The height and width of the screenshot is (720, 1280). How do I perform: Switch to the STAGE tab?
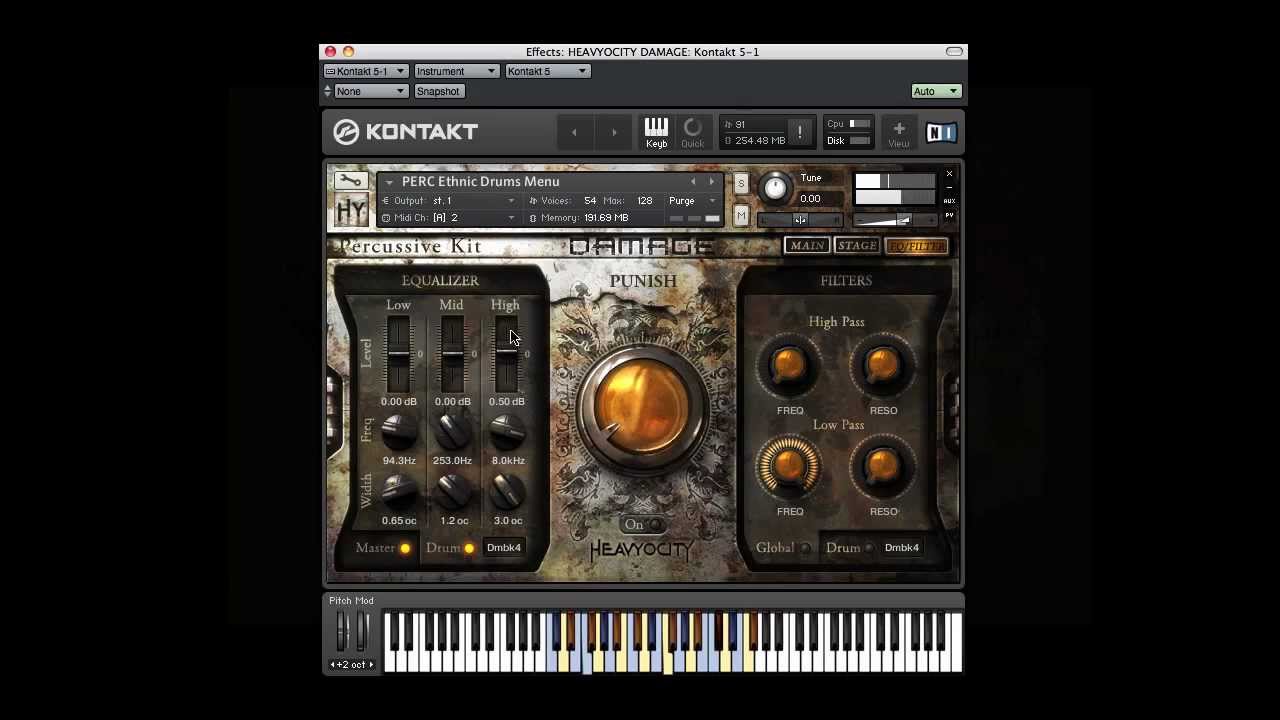point(857,246)
